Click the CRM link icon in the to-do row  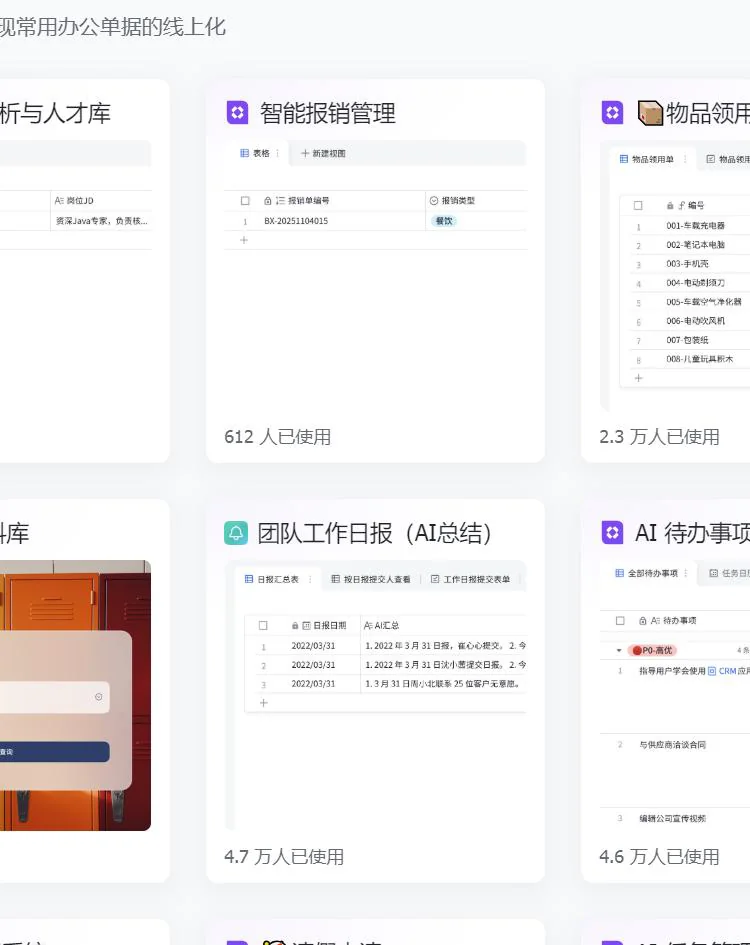tap(712, 671)
